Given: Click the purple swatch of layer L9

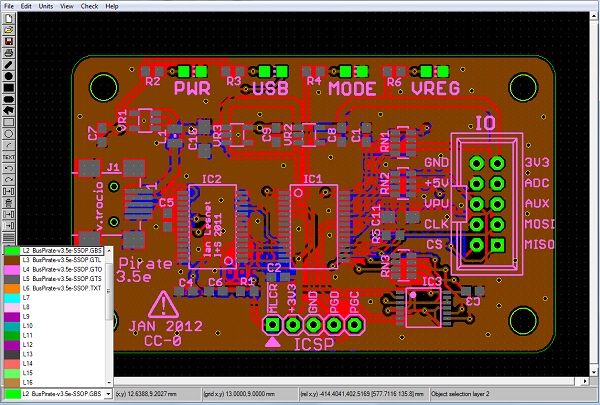Looking at the screenshot, I should click(12, 317).
